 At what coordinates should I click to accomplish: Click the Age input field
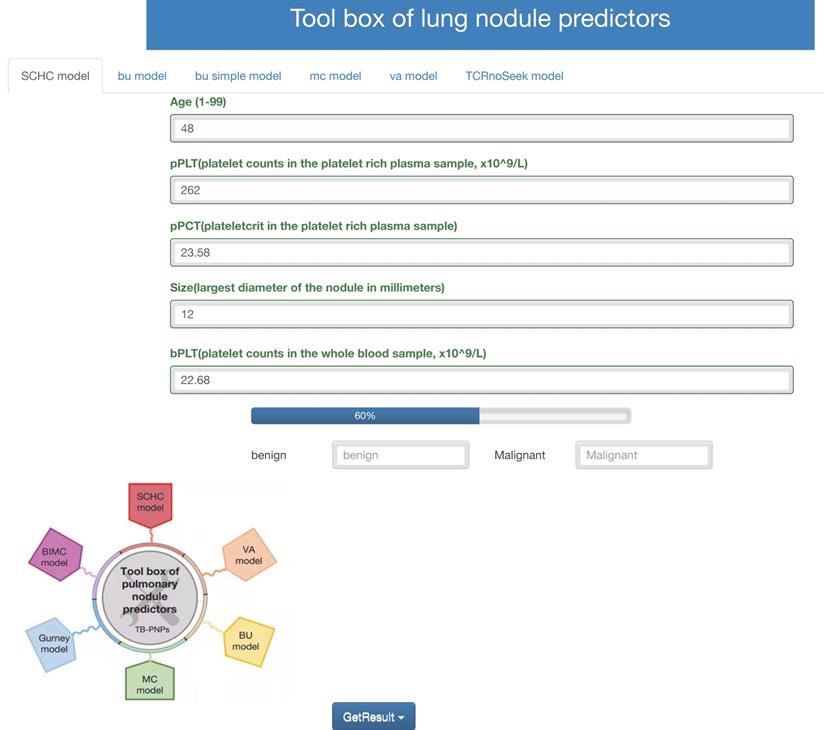[x=481, y=128]
